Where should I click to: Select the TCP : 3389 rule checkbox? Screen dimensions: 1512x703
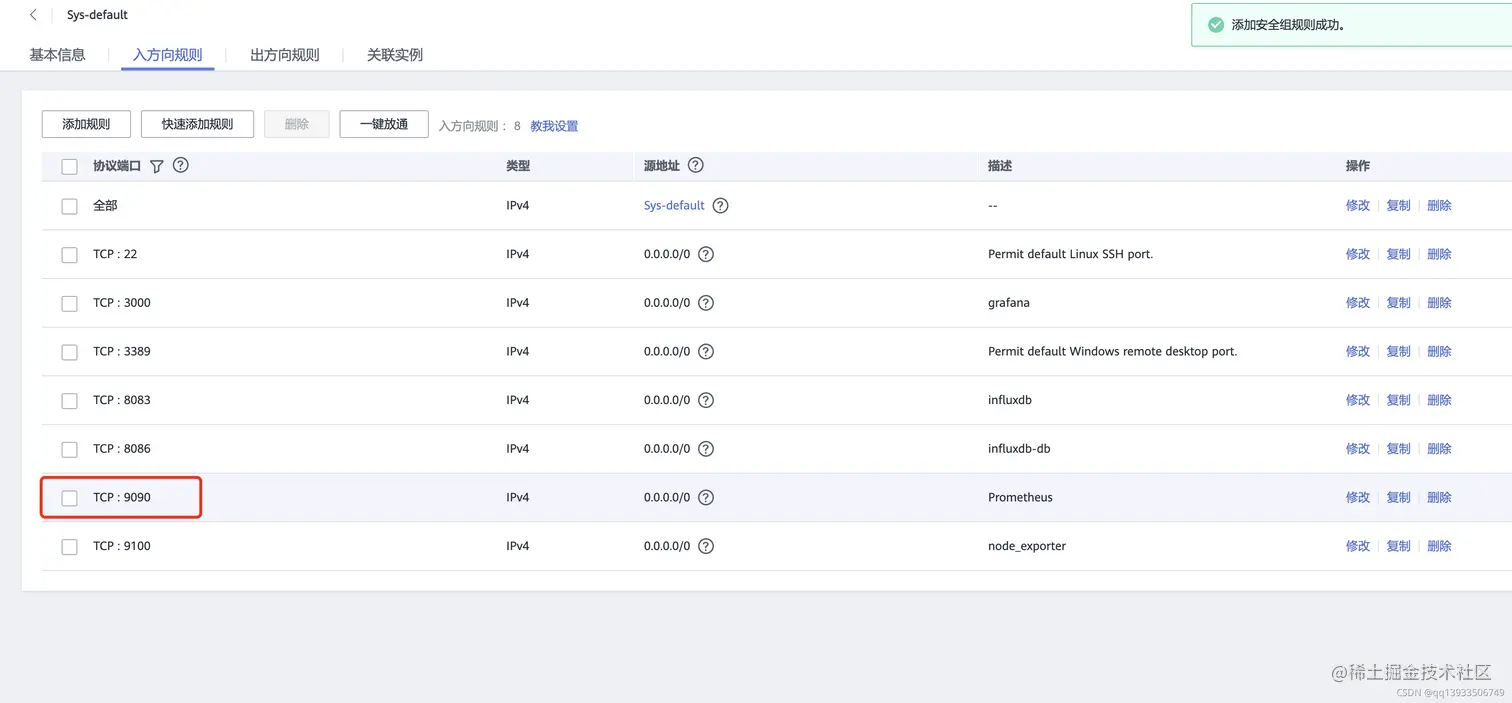coord(69,352)
